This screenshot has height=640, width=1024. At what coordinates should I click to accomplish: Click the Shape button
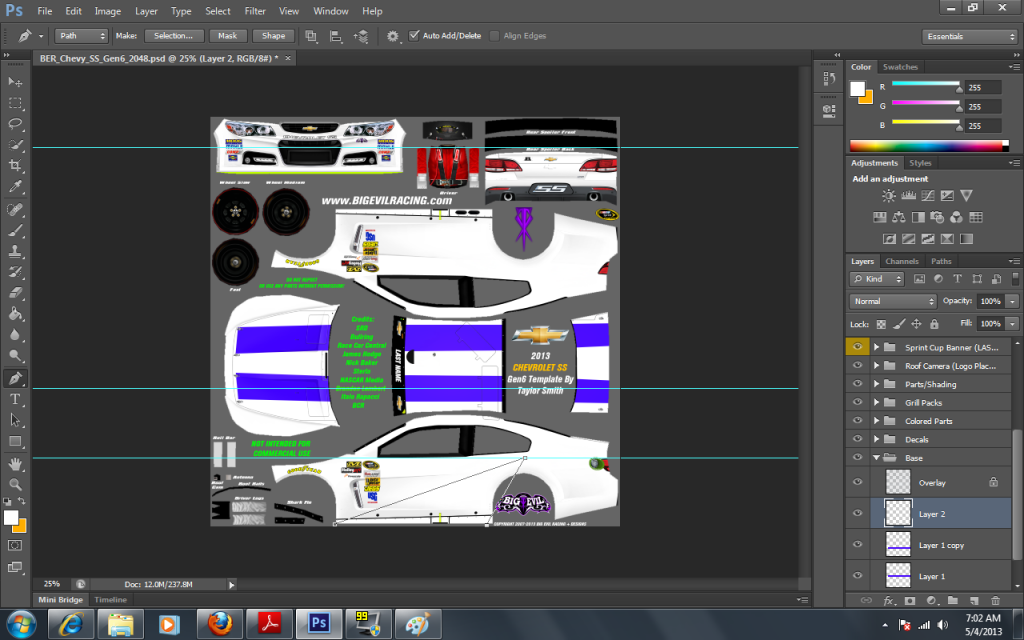coord(273,36)
